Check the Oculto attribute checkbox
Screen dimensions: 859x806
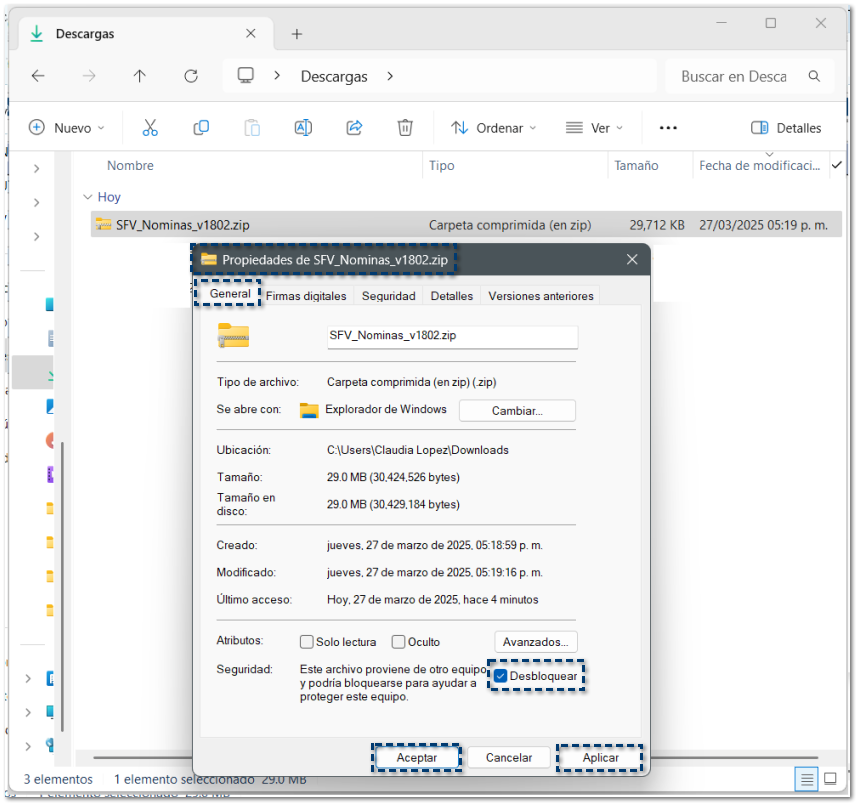(399, 642)
